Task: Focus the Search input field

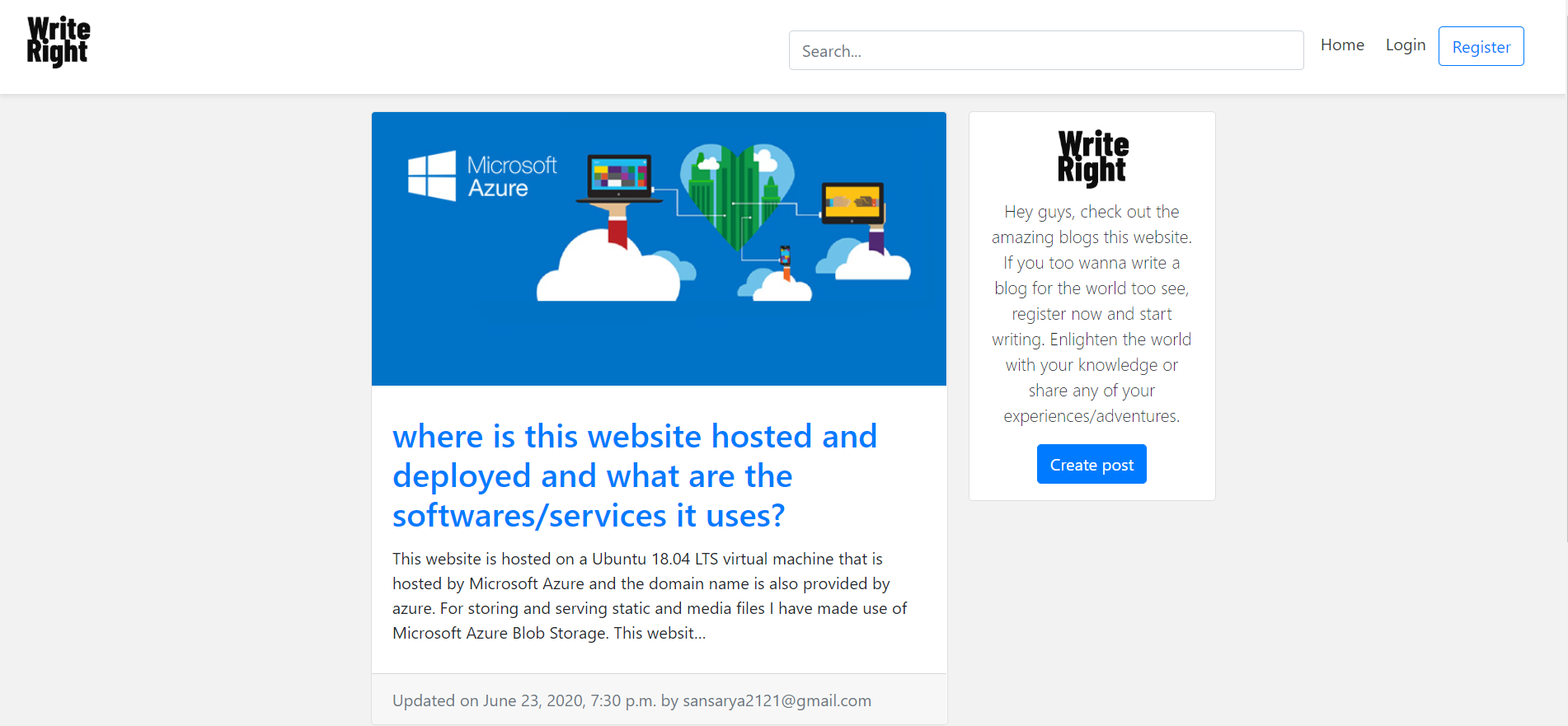Action: click(x=1046, y=50)
